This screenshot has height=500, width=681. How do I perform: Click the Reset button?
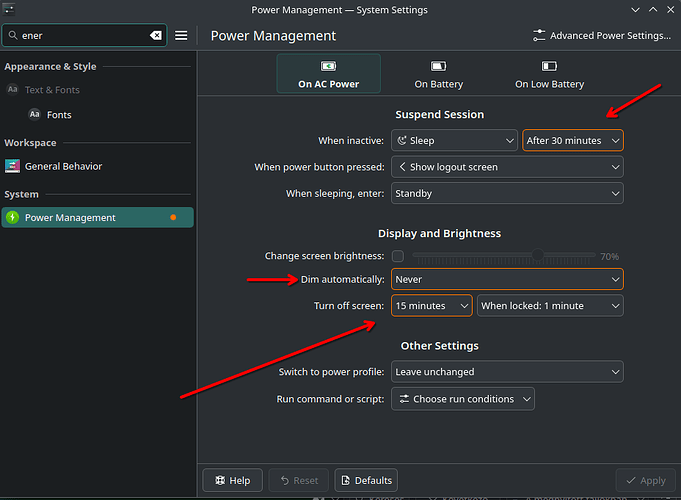pyautogui.click(x=299, y=480)
